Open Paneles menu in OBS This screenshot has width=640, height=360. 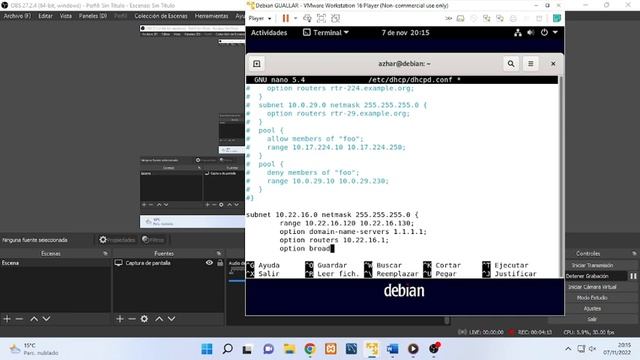[x=93, y=16]
